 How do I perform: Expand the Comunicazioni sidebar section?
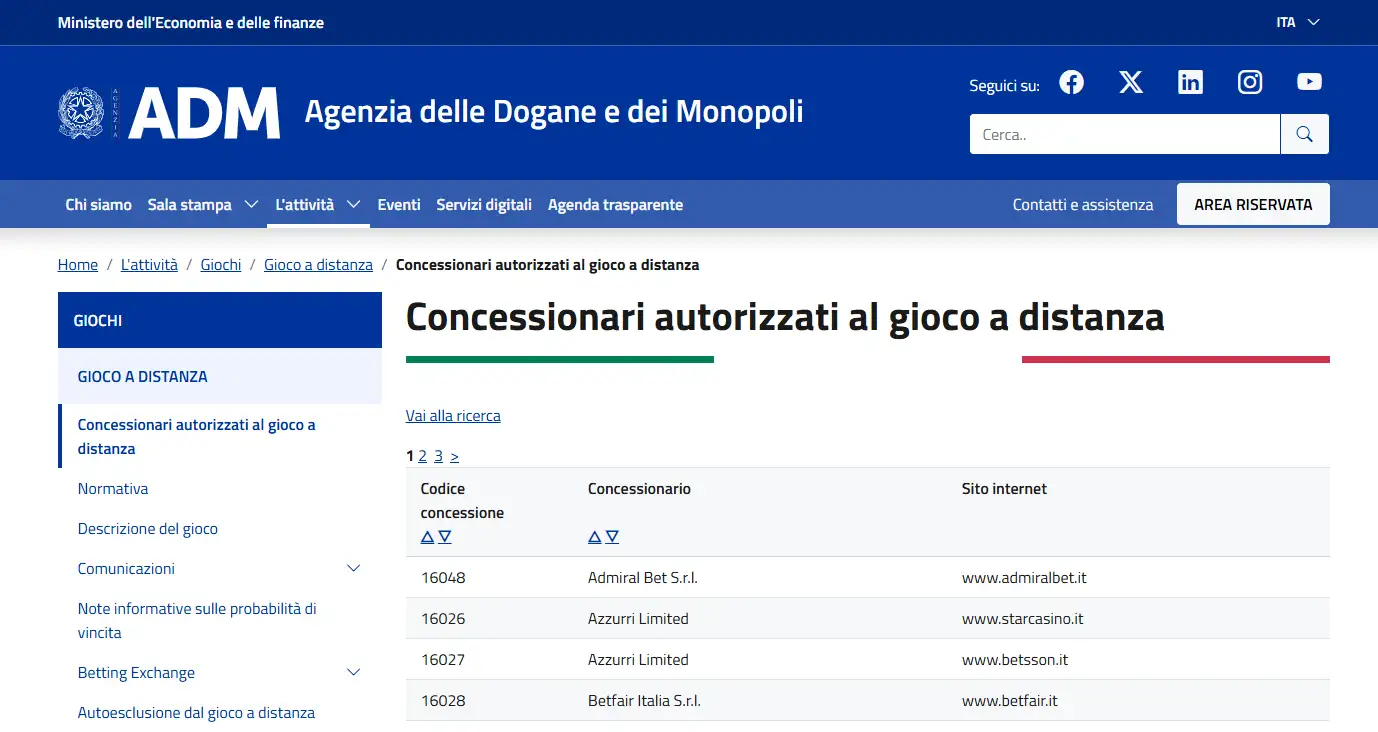click(353, 569)
